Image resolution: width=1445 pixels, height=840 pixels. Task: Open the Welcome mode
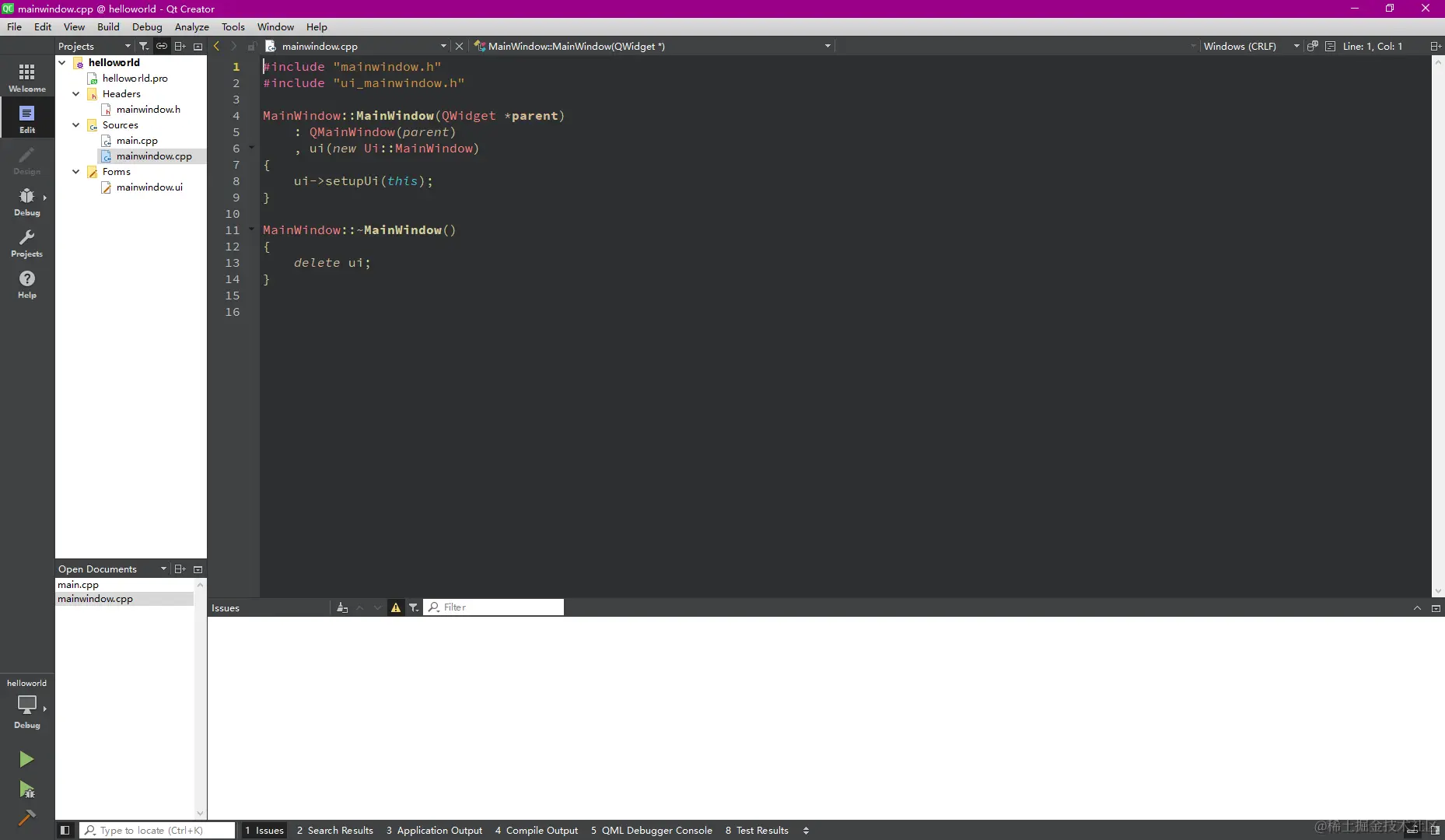[27, 78]
